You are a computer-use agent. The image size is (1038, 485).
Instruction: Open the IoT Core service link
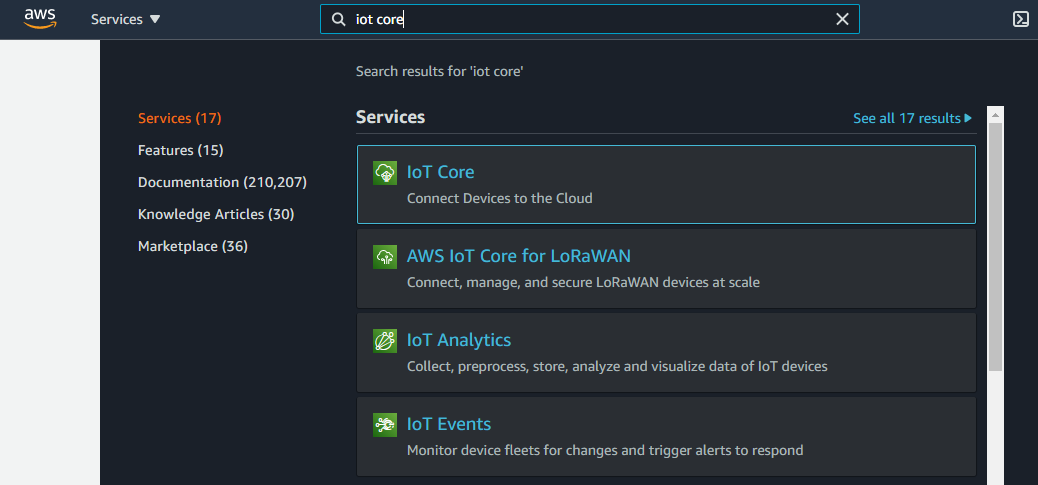click(x=440, y=172)
